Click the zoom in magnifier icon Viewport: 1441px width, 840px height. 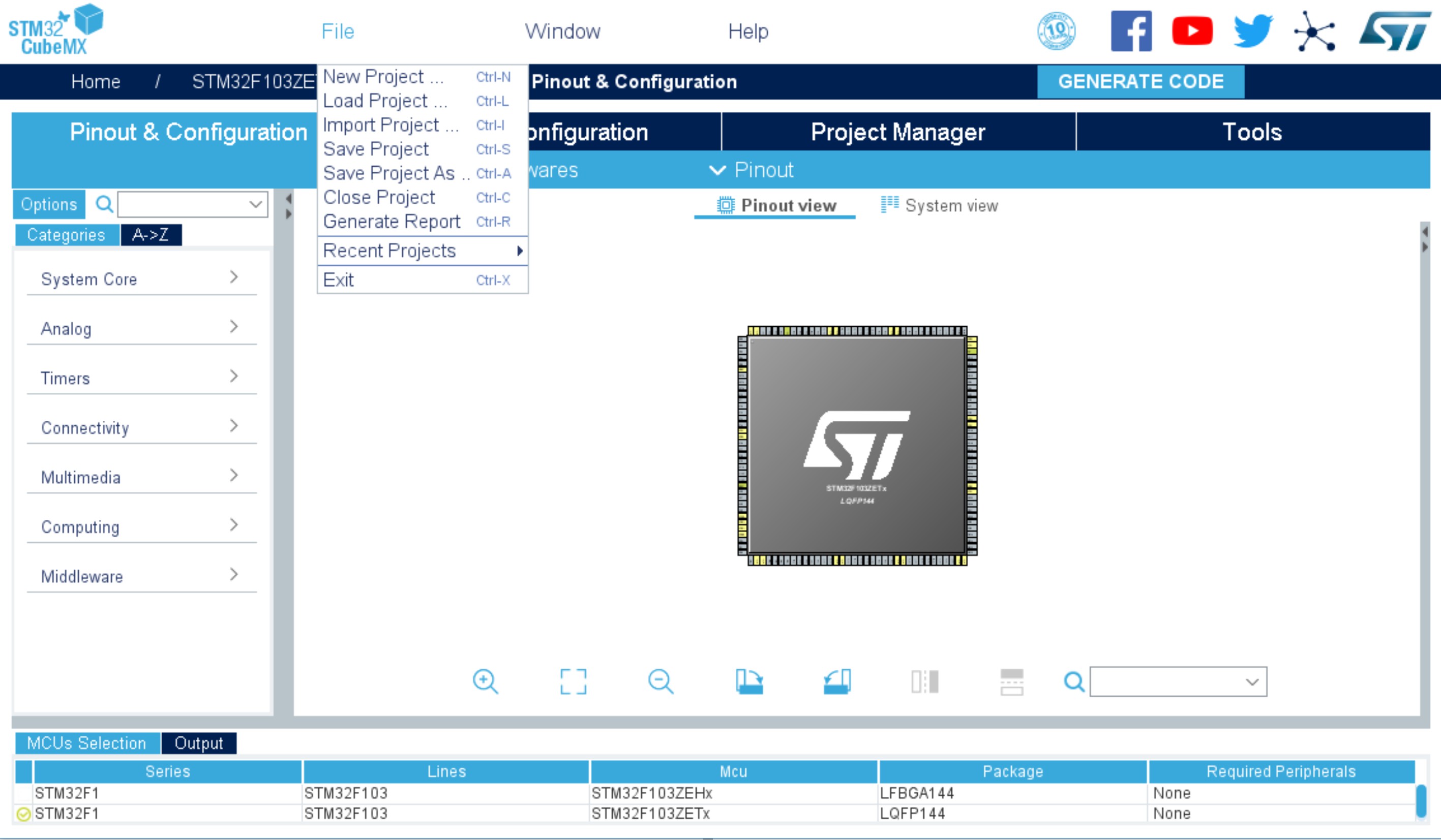(485, 681)
